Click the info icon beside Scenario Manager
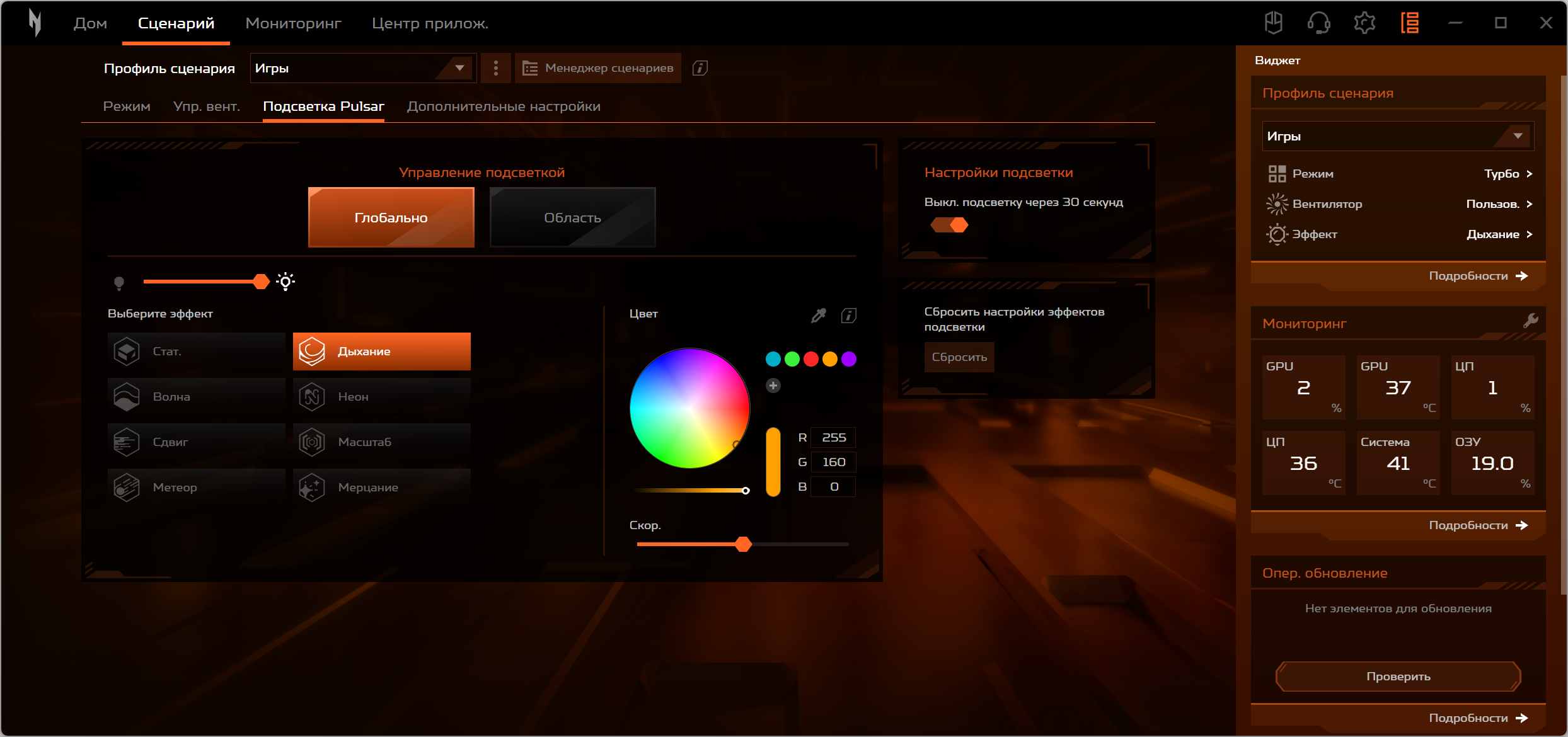This screenshot has height=737, width=1568. pyautogui.click(x=700, y=68)
